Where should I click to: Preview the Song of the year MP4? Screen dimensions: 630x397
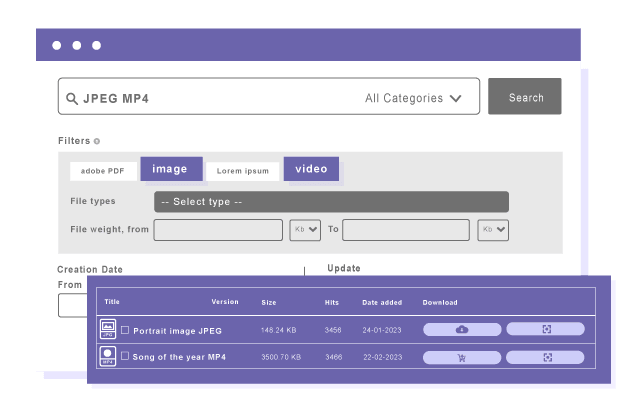tap(545, 357)
